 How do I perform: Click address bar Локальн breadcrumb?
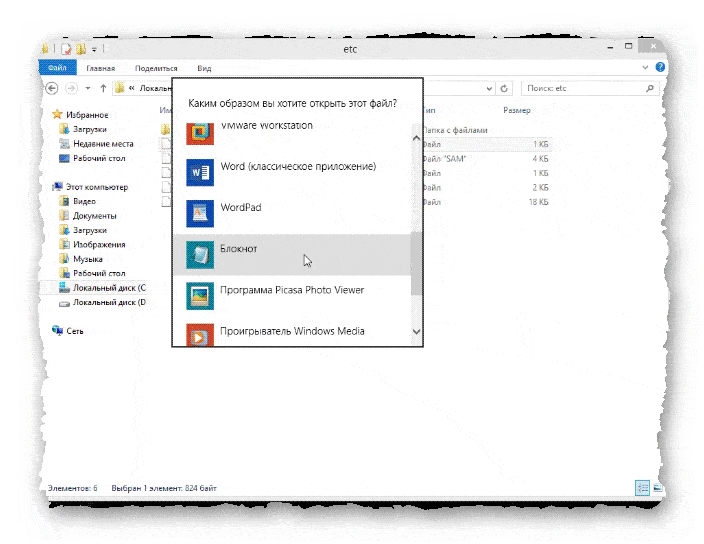pos(155,88)
